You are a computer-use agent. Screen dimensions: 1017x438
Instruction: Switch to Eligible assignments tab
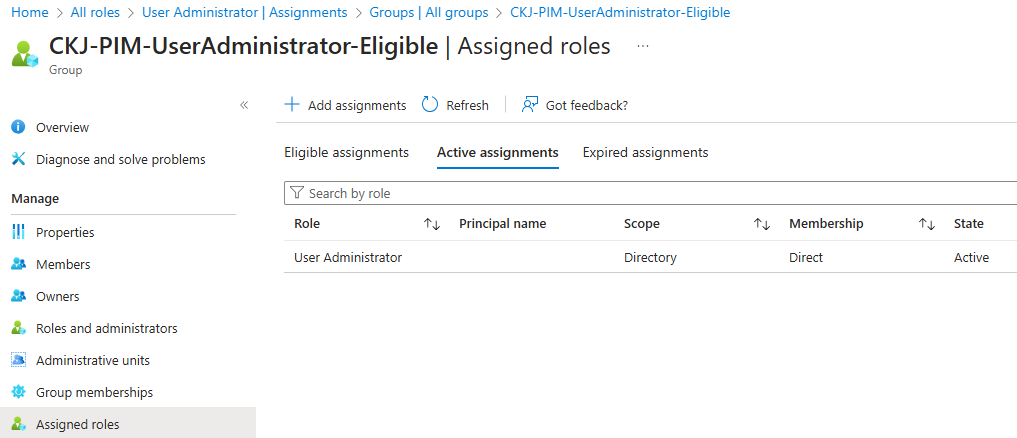click(x=346, y=153)
